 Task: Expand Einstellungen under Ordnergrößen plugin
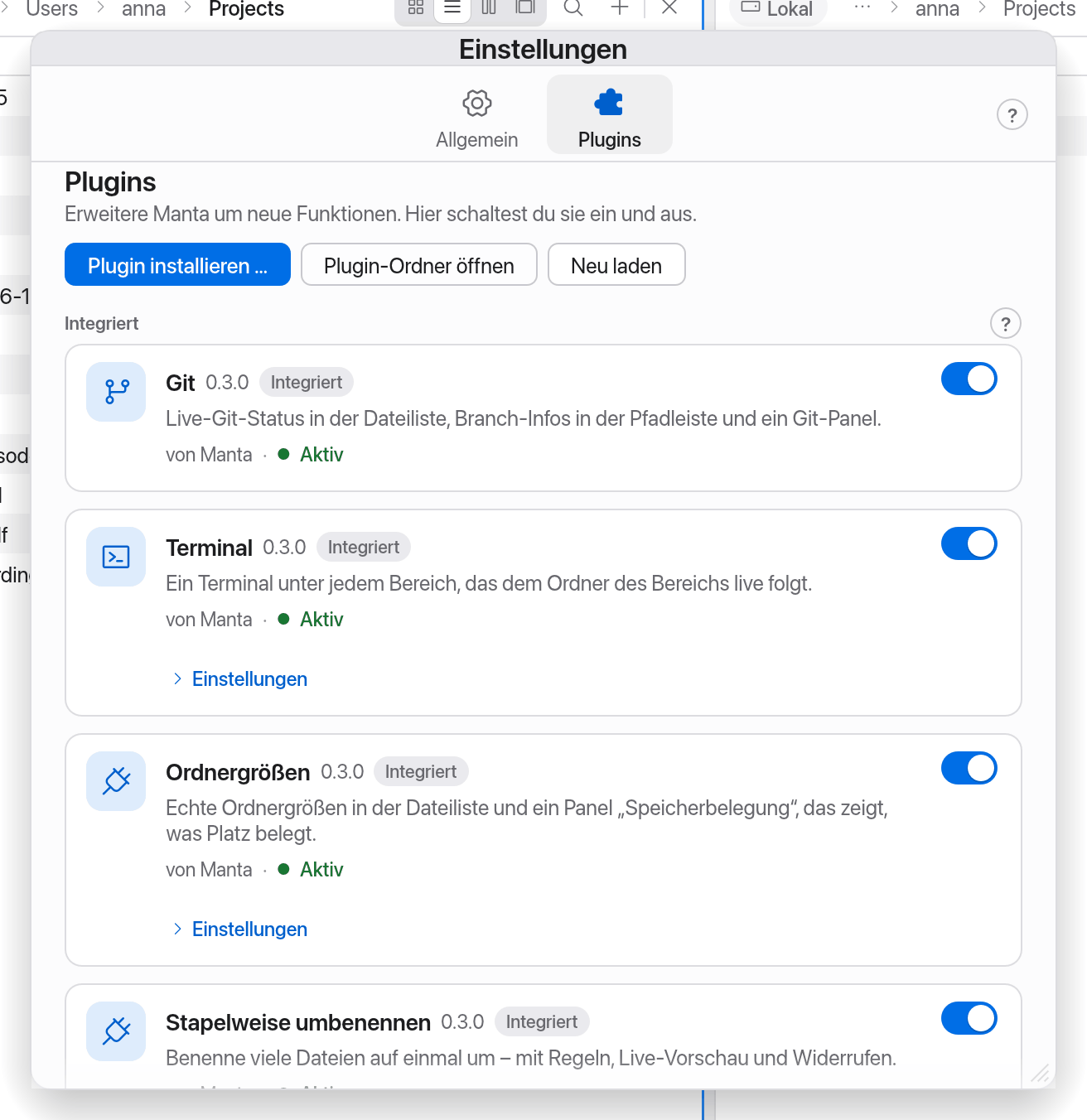[240, 929]
